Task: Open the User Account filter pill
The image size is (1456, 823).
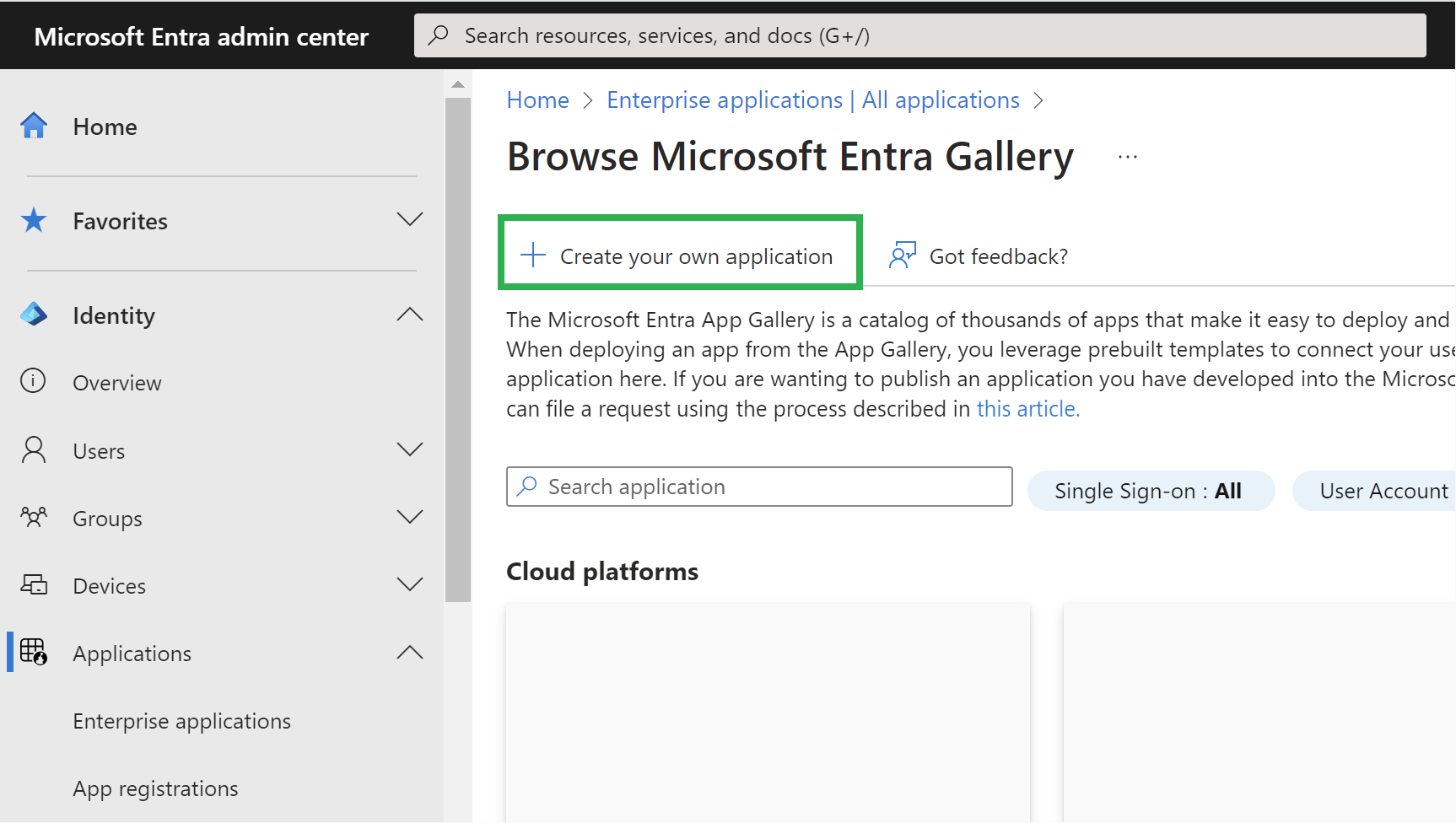Action: point(1374,491)
